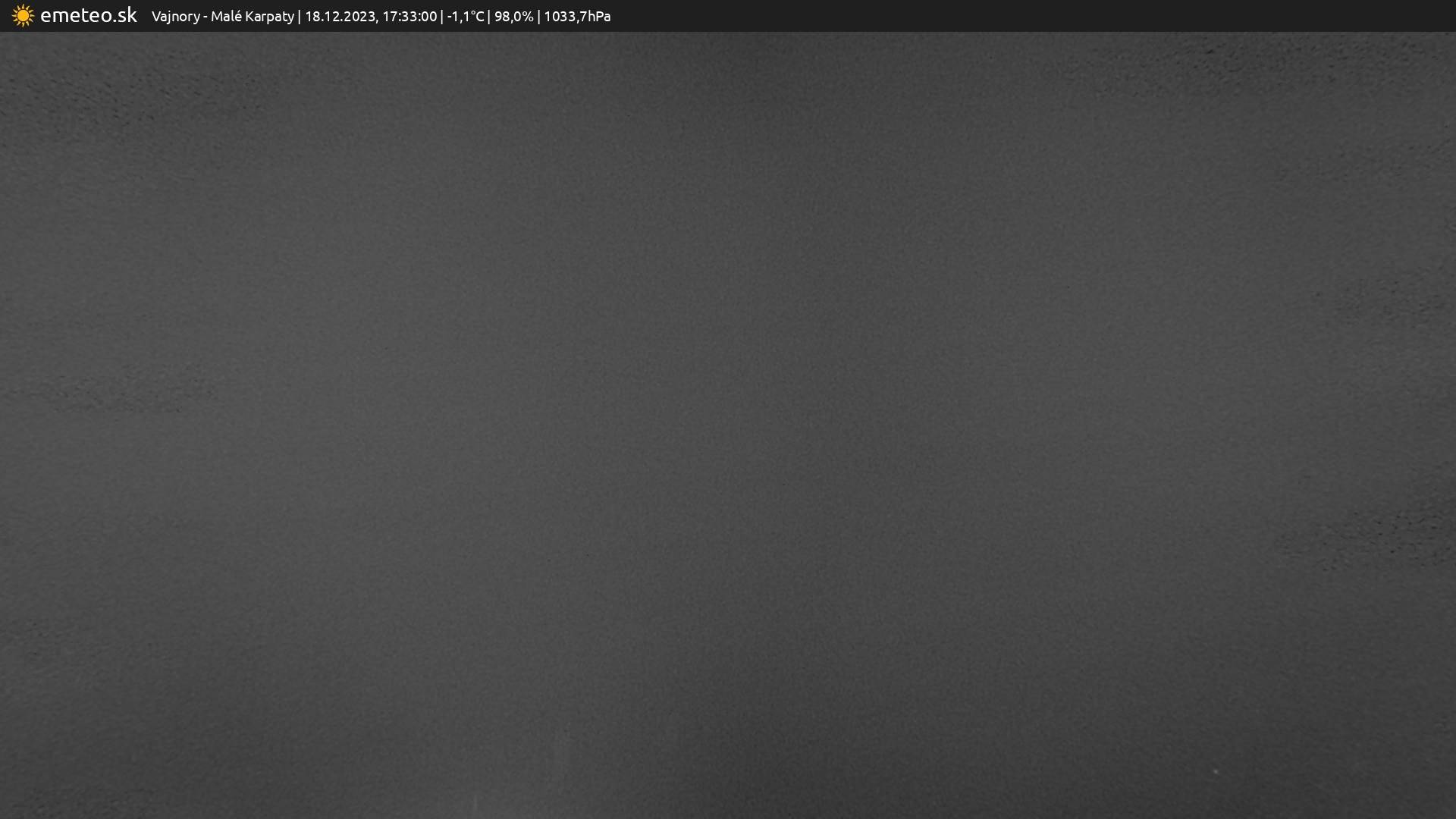Screen dimensions: 1456x819
Task: Select the 'Vajnory - Malé Karpaty' location label
Action: [223, 17]
